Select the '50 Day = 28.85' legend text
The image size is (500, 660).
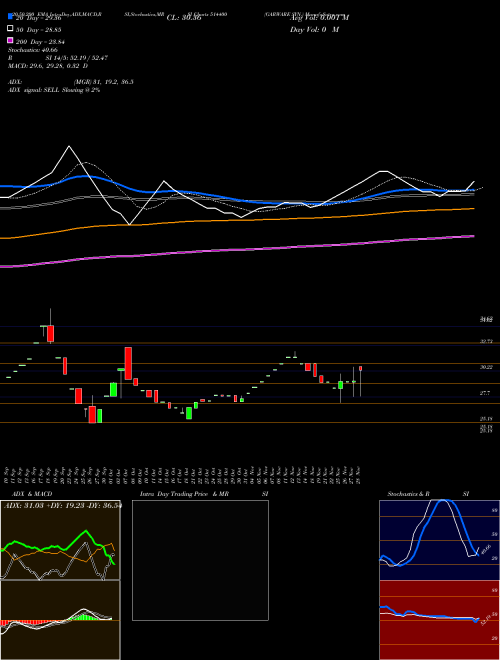38,30
